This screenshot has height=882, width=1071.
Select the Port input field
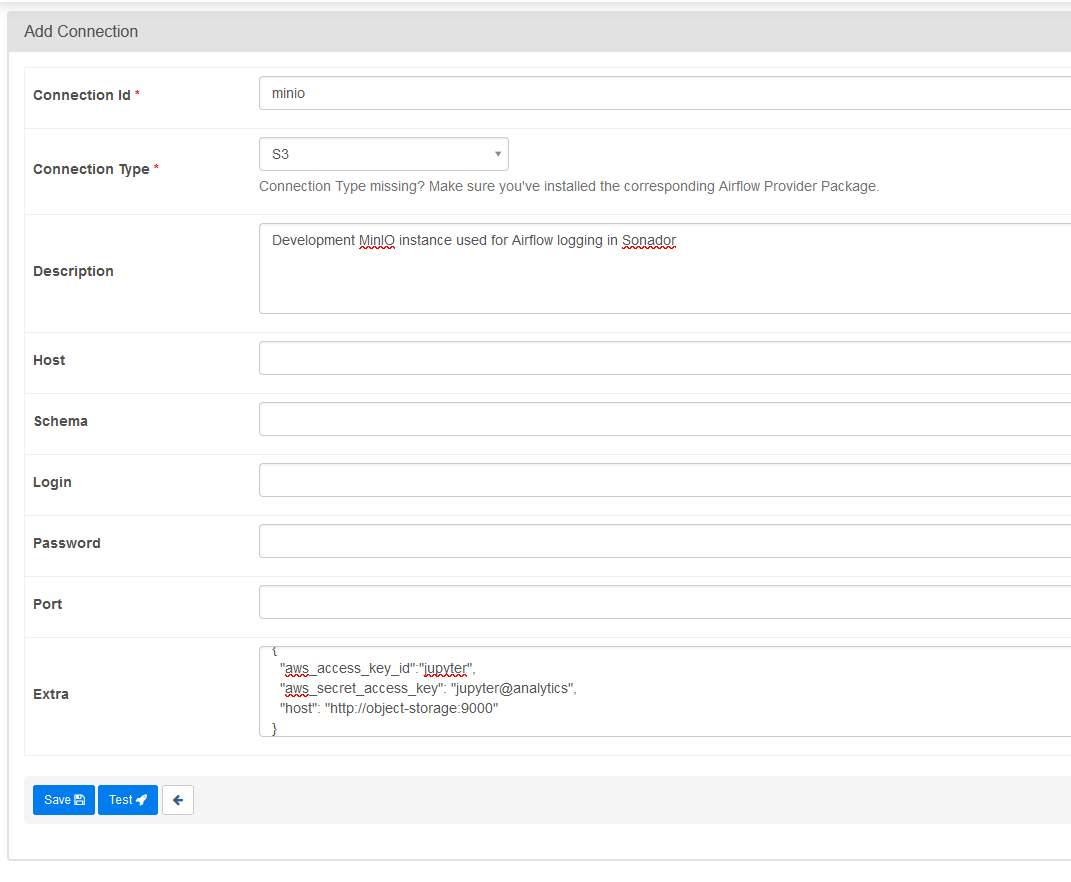(x=600, y=601)
